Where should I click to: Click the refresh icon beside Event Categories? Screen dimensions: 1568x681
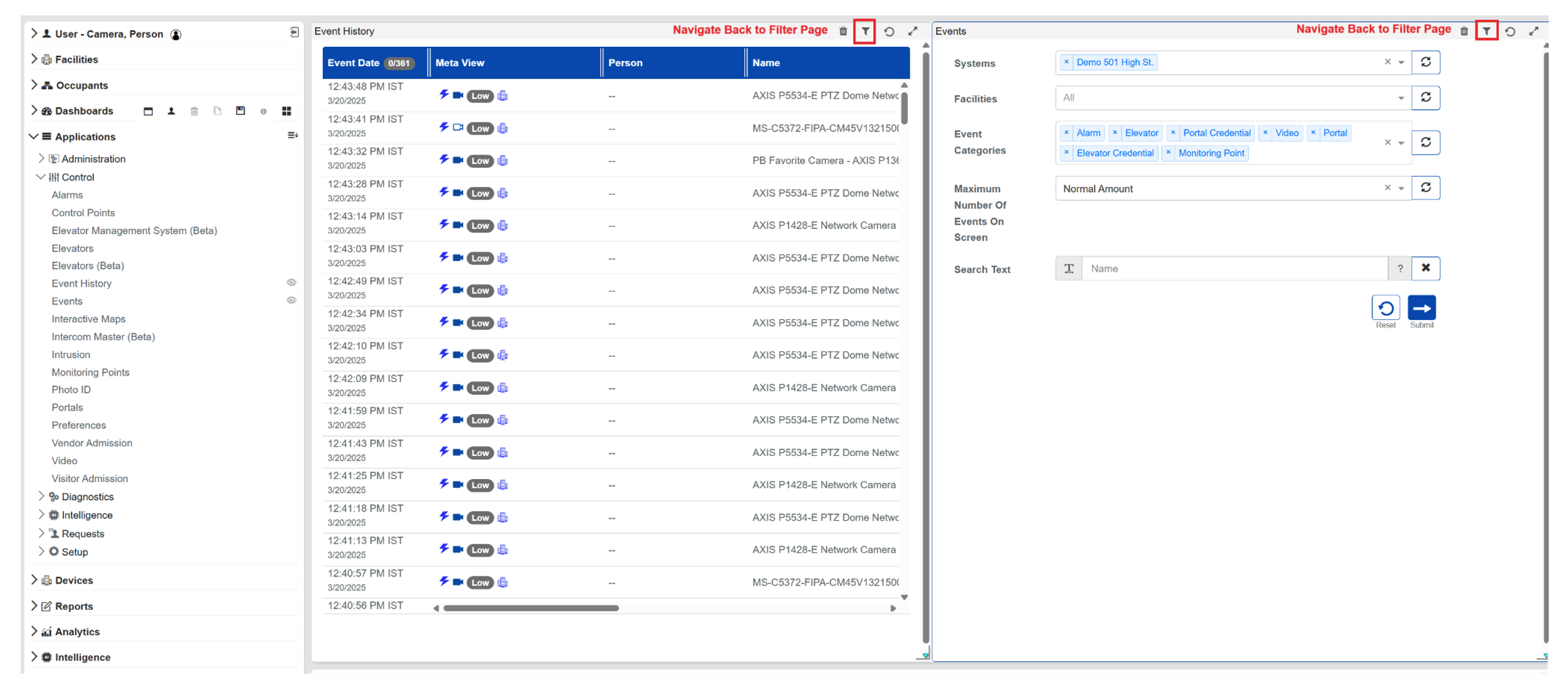1426,142
